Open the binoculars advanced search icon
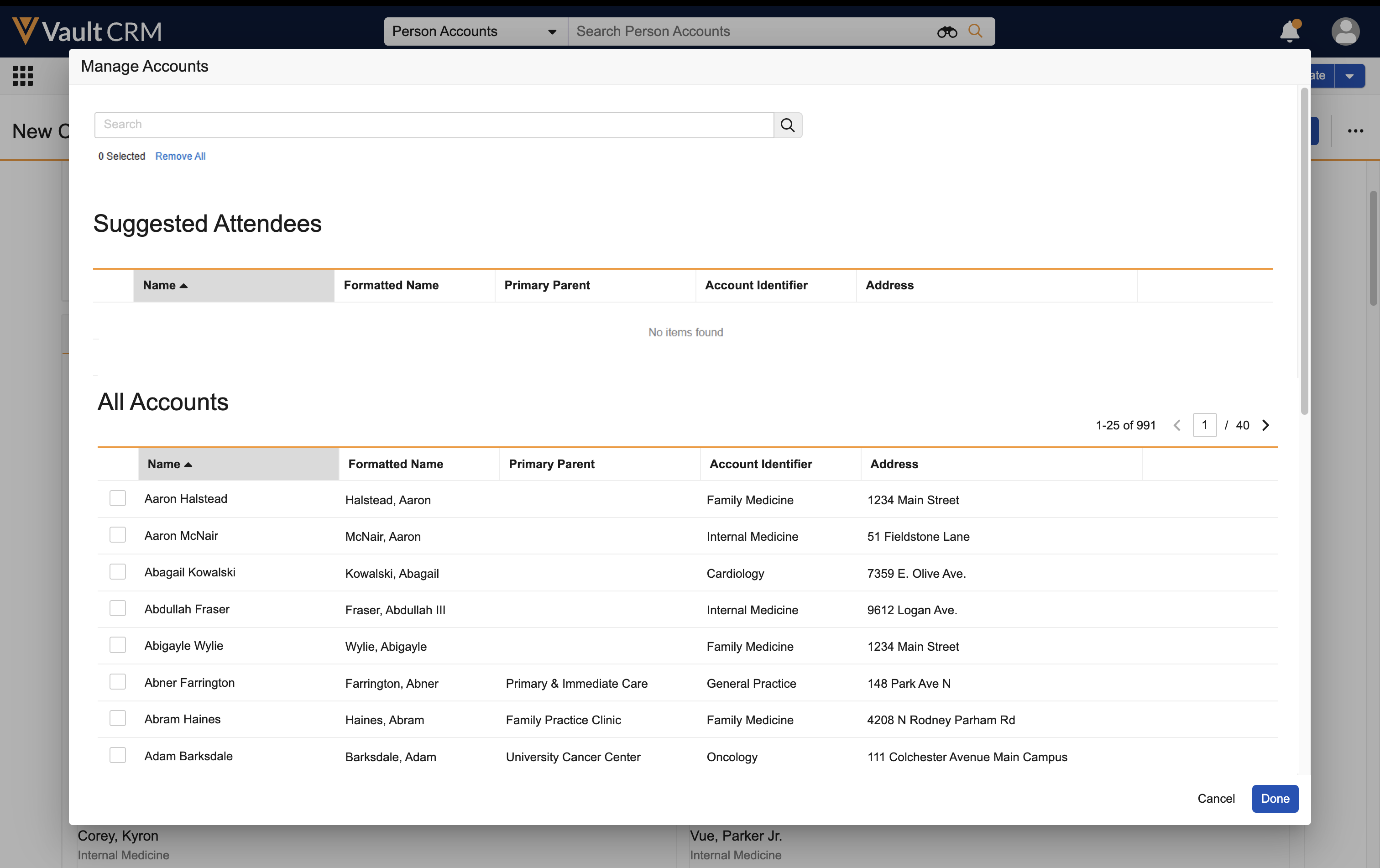 point(947,31)
